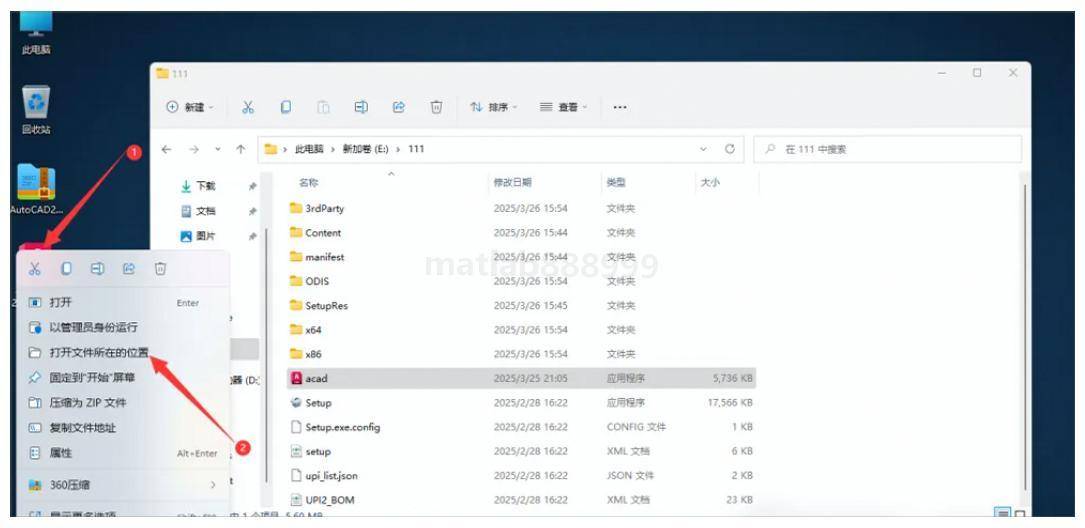Select the Setup.exe.config file
This screenshot has width=1085, height=528.
521,427
